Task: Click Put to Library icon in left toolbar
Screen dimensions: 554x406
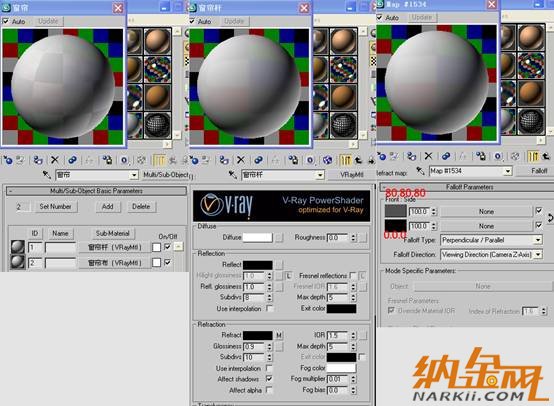Action: [x=107, y=160]
